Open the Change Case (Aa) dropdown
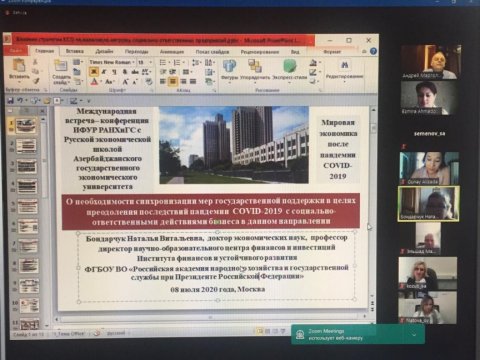This screenshot has width=480, height=360. pyautogui.click(x=110, y=82)
